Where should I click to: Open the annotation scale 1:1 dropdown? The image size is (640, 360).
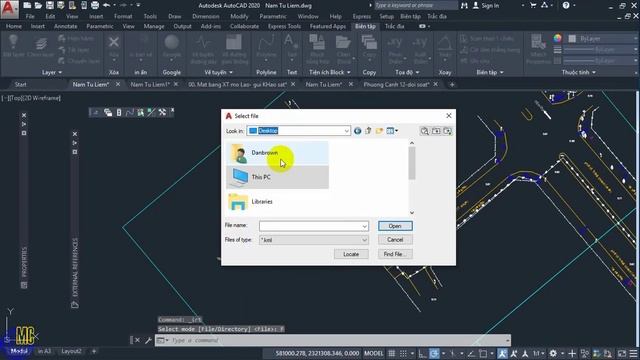pyautogui.click(x=539, y=353)
